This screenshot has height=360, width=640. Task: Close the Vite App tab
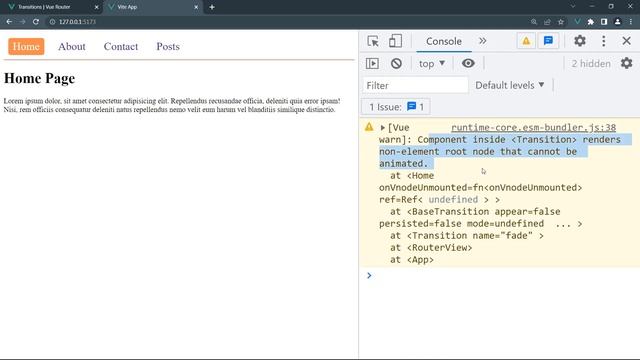click(196, 7)
